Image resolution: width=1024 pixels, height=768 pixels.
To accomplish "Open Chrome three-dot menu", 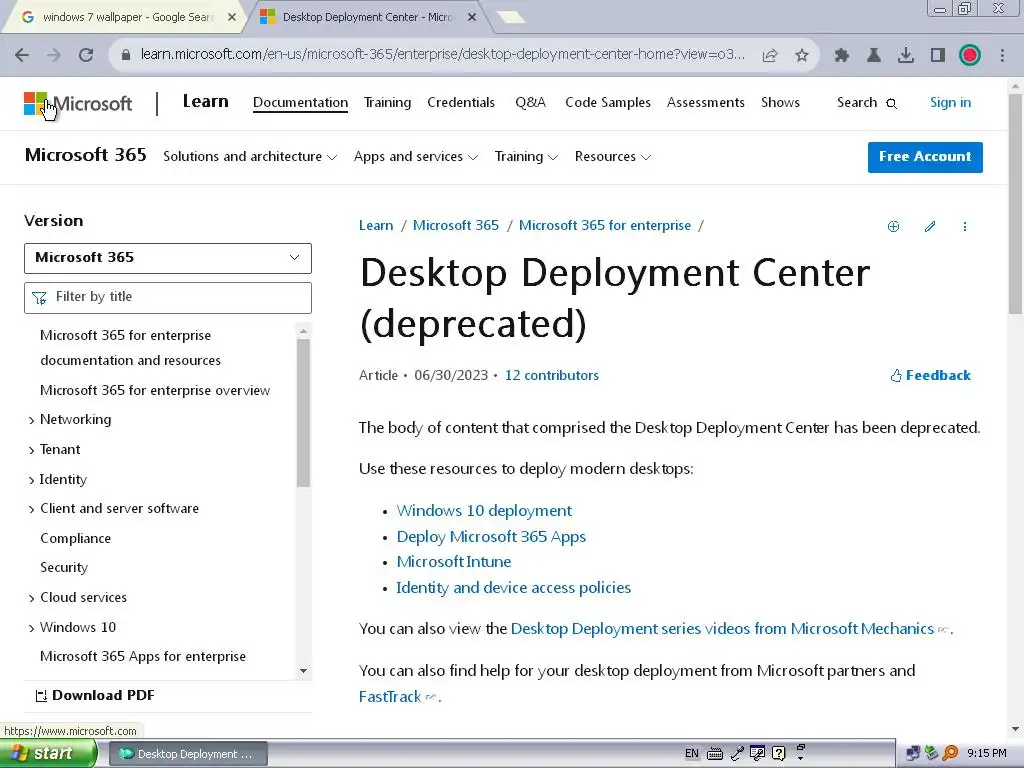I will coord(1002,55).
